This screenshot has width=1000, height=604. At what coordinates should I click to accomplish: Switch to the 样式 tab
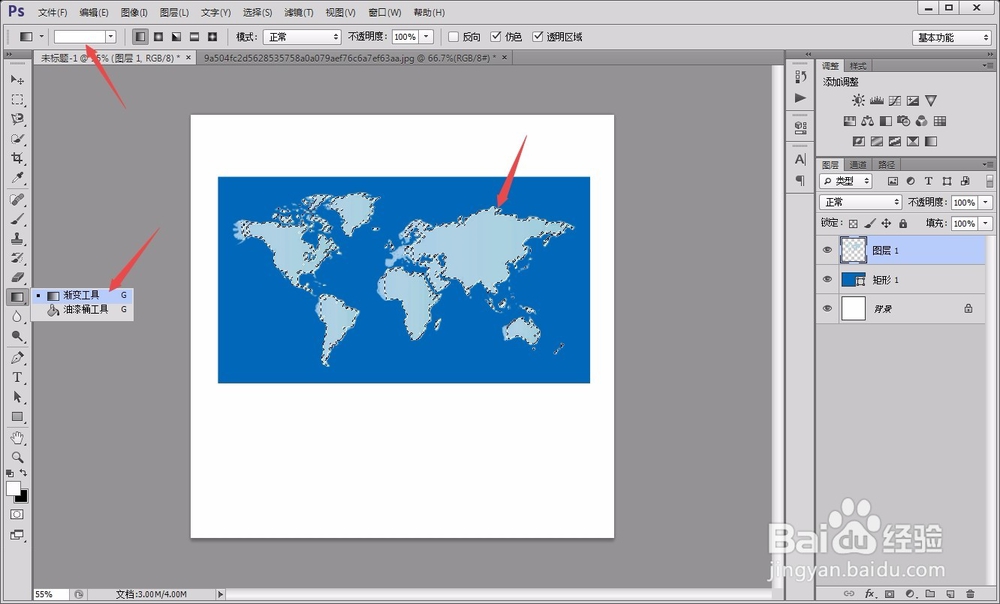(858, 66)
